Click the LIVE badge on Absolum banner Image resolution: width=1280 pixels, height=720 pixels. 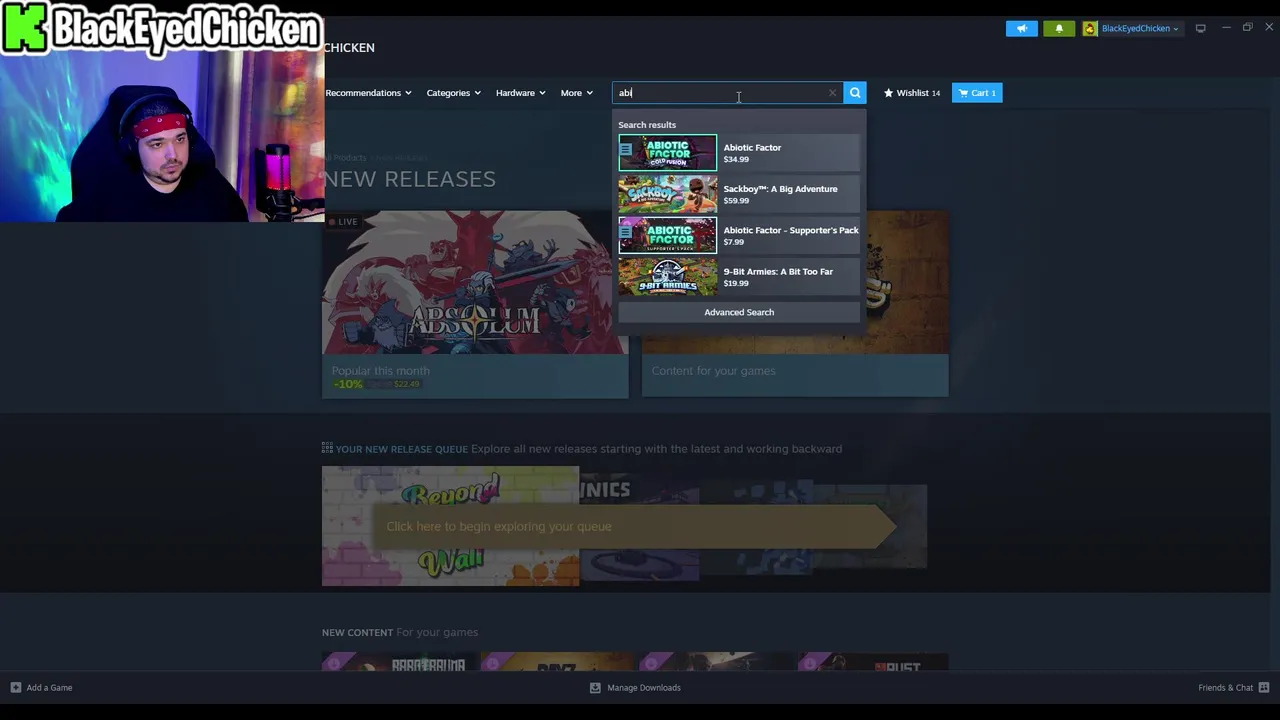tap(343, 222)
